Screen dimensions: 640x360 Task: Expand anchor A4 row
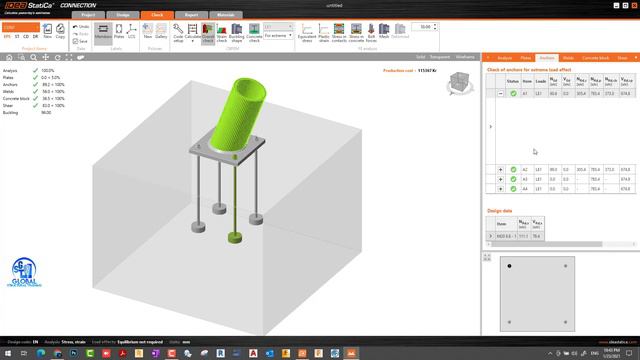(x=500, y=189)
